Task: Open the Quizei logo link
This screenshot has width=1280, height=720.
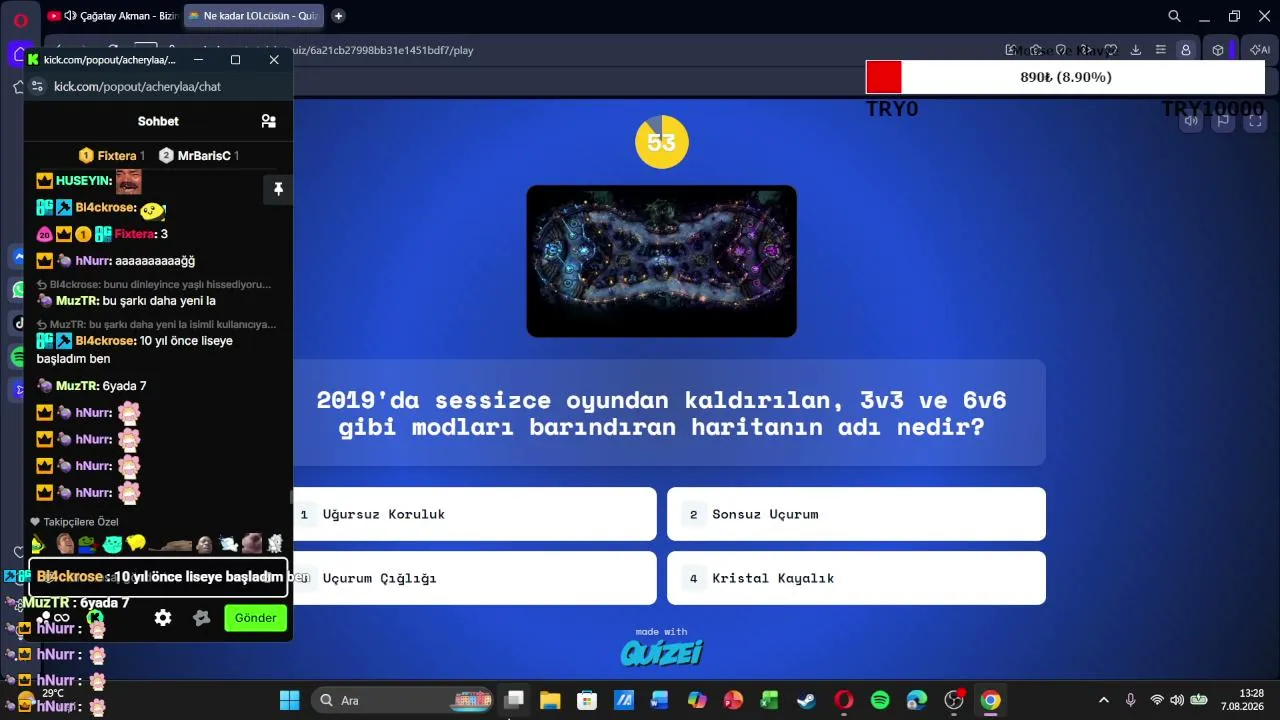Action: (x=661, y=652)
